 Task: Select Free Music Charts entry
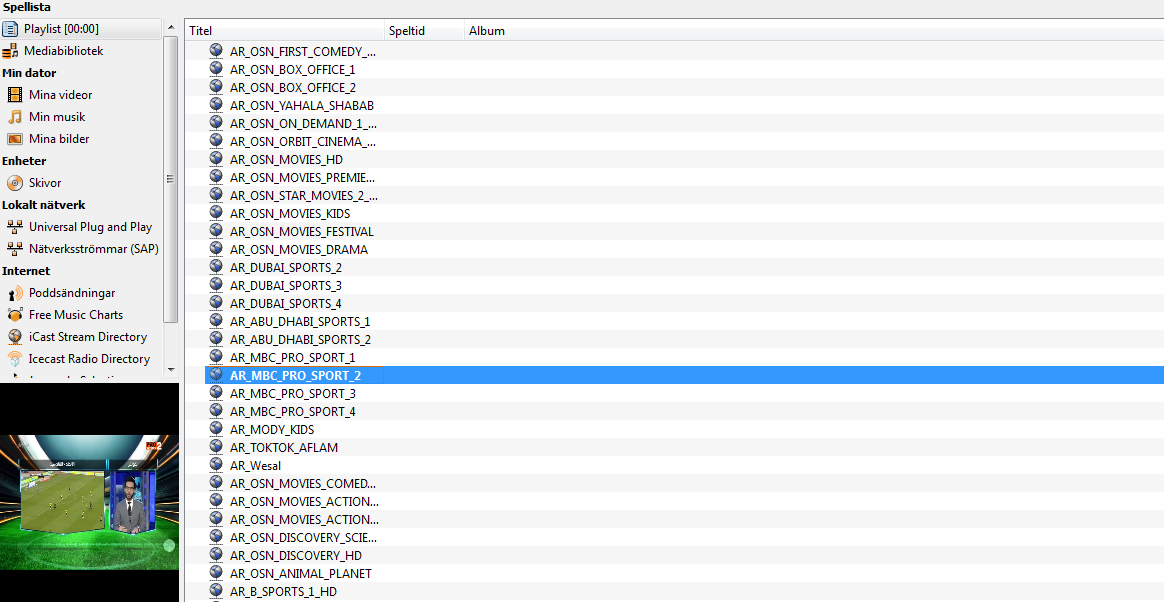pos(76,315)
